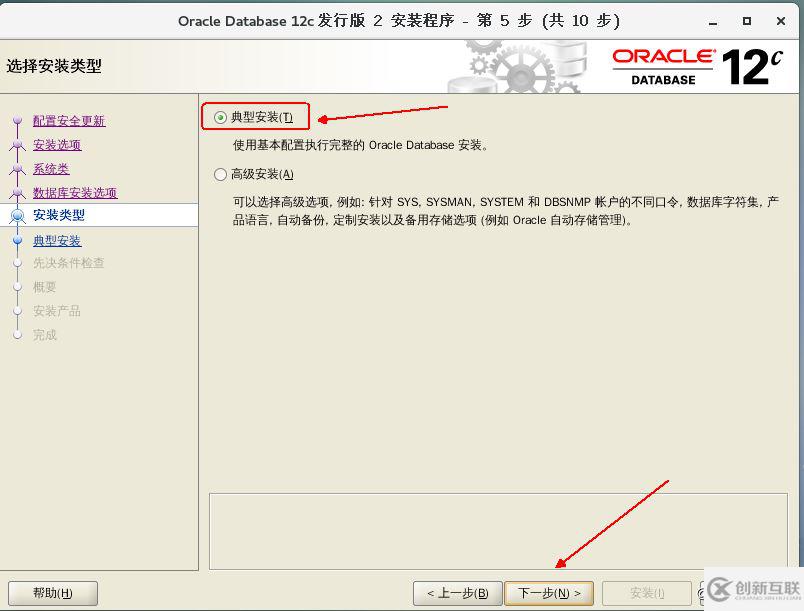Click the empty message box area
Image resolution: width=804 pixels, height=611 pixels.
(498, 531)
